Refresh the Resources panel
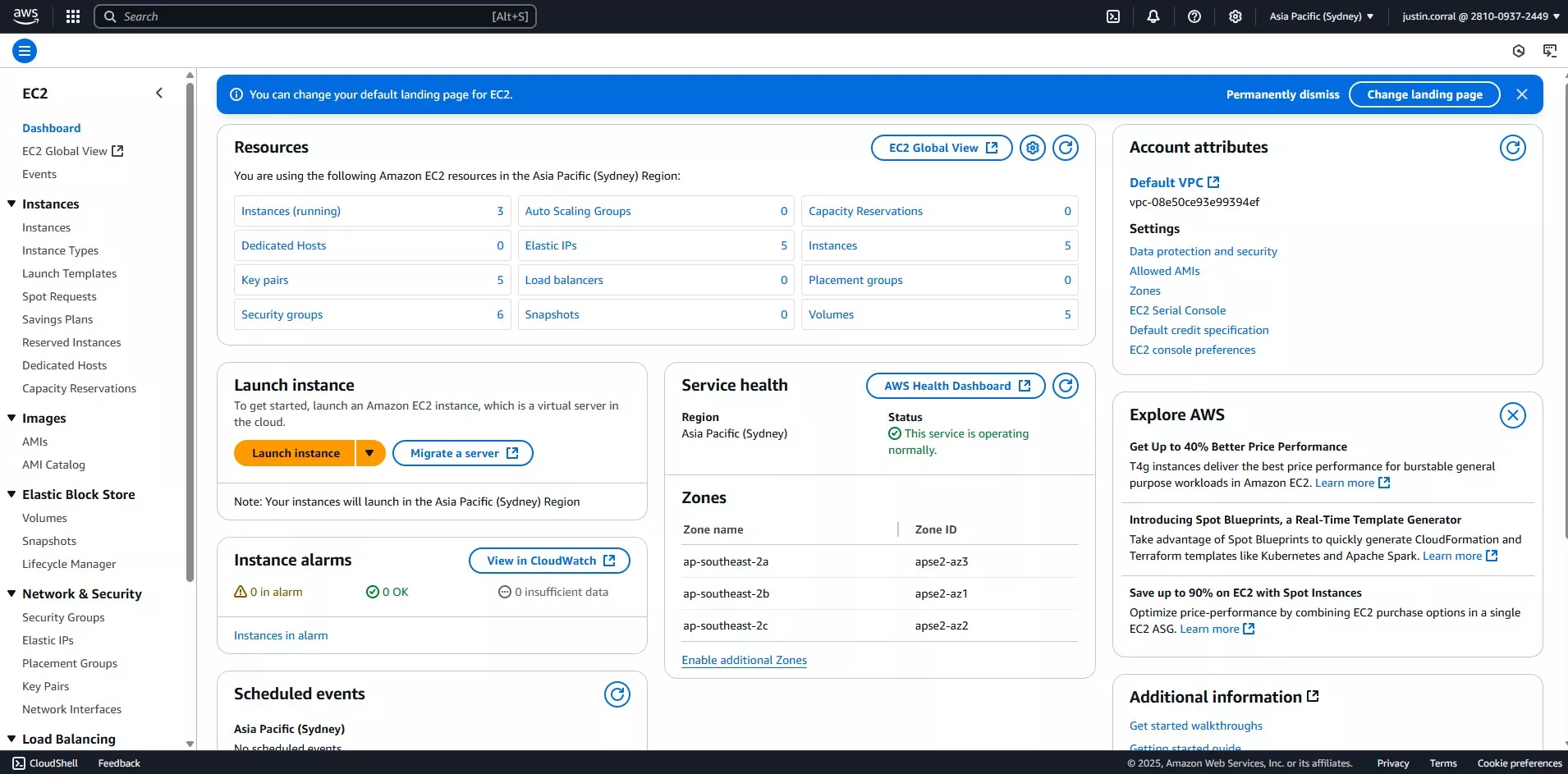1568x774 pixels. click(1066, 148)
